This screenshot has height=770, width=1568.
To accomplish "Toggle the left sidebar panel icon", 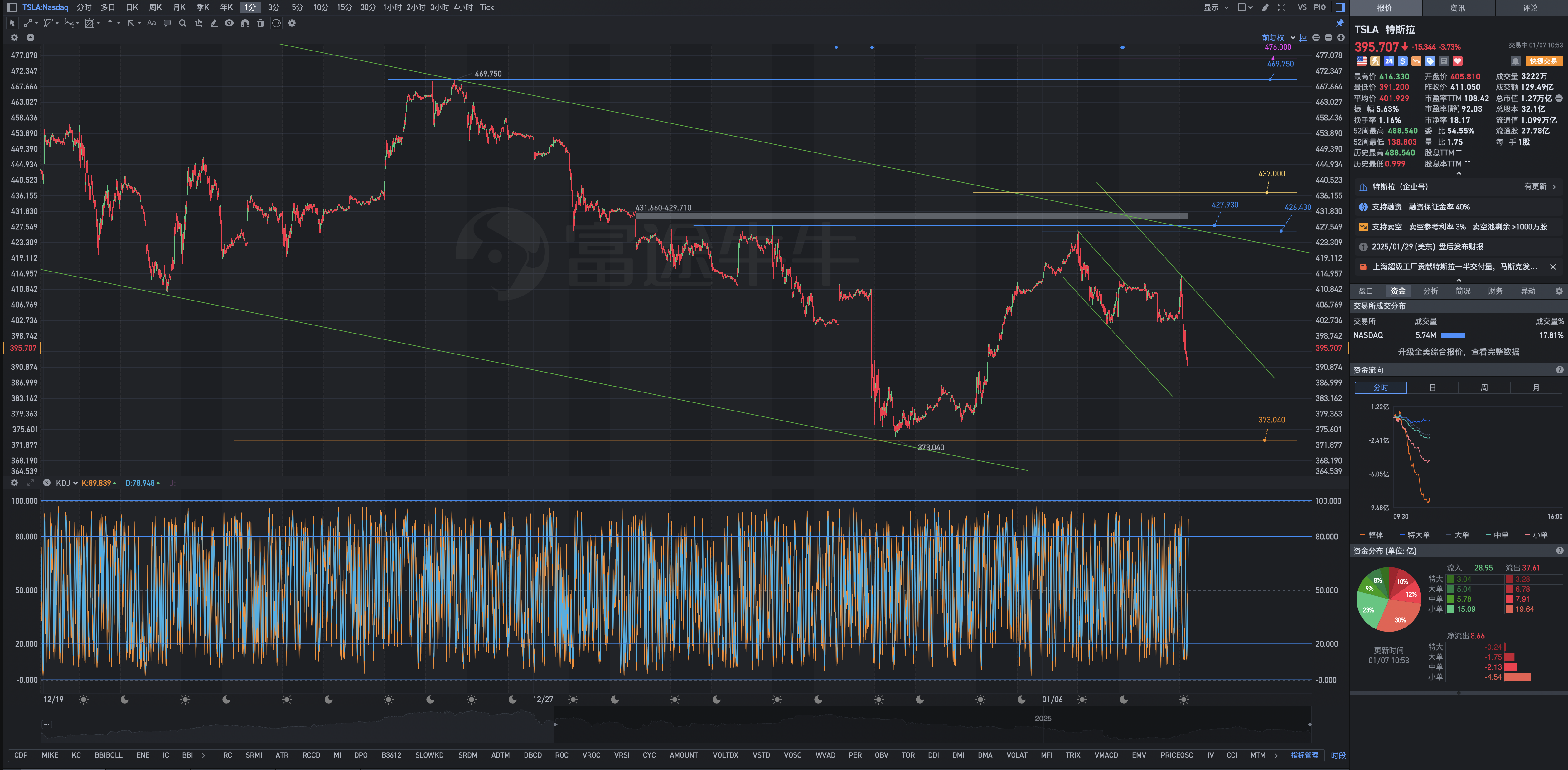I will click(x=12, y=7).
